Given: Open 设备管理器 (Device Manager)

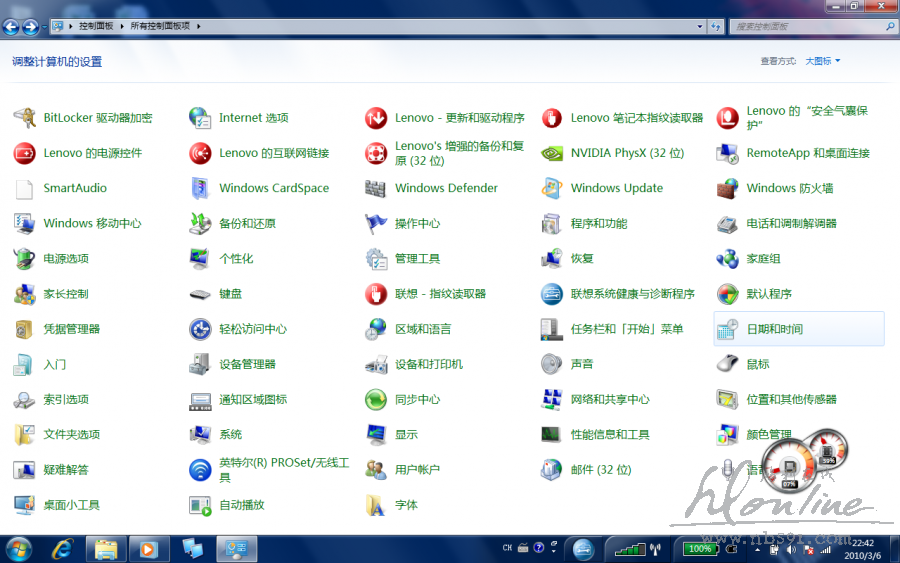Looking at the screenshot, I should pyautogui.click(x=247, y=364).
